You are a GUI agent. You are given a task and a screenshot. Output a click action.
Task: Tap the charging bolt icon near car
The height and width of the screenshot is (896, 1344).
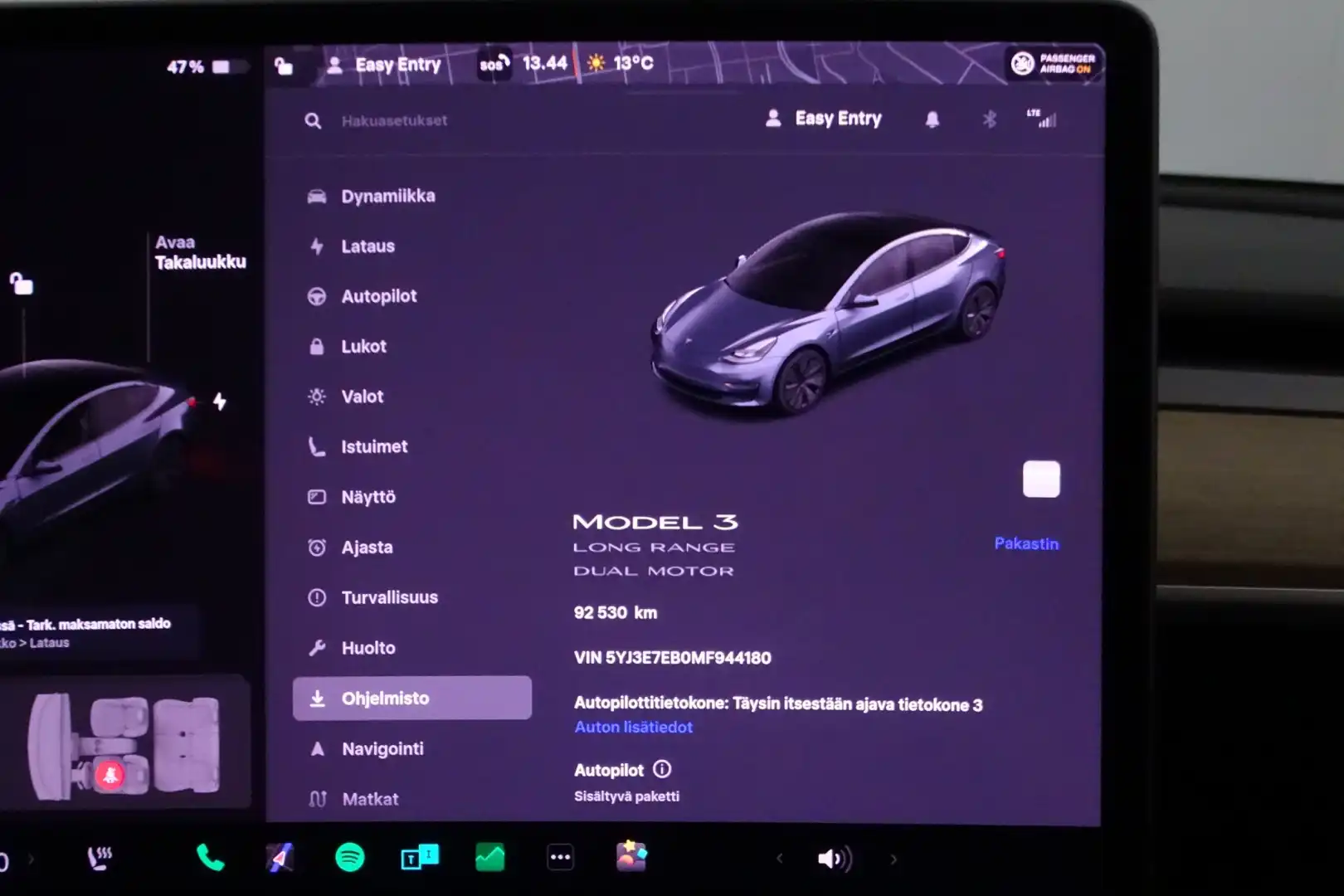pyautogui.click(x=220, y=402)
